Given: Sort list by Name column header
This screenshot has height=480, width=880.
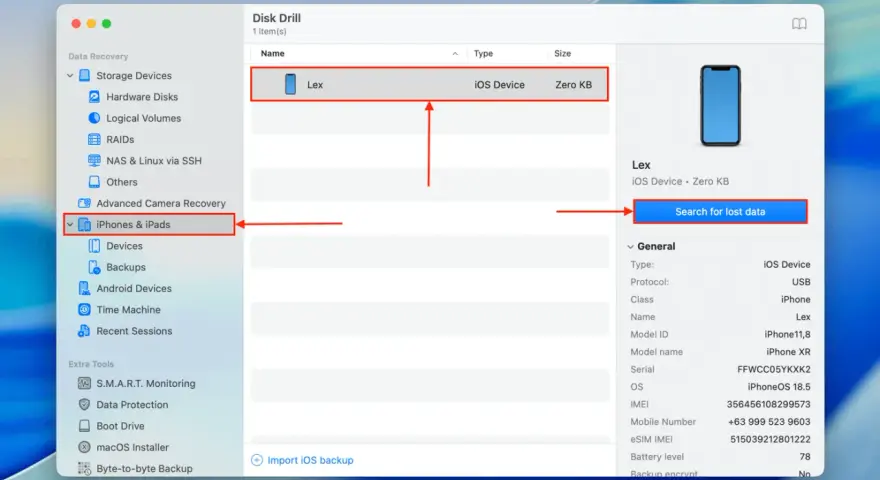Looking at the screenshot, I should [x=273, y=54].
